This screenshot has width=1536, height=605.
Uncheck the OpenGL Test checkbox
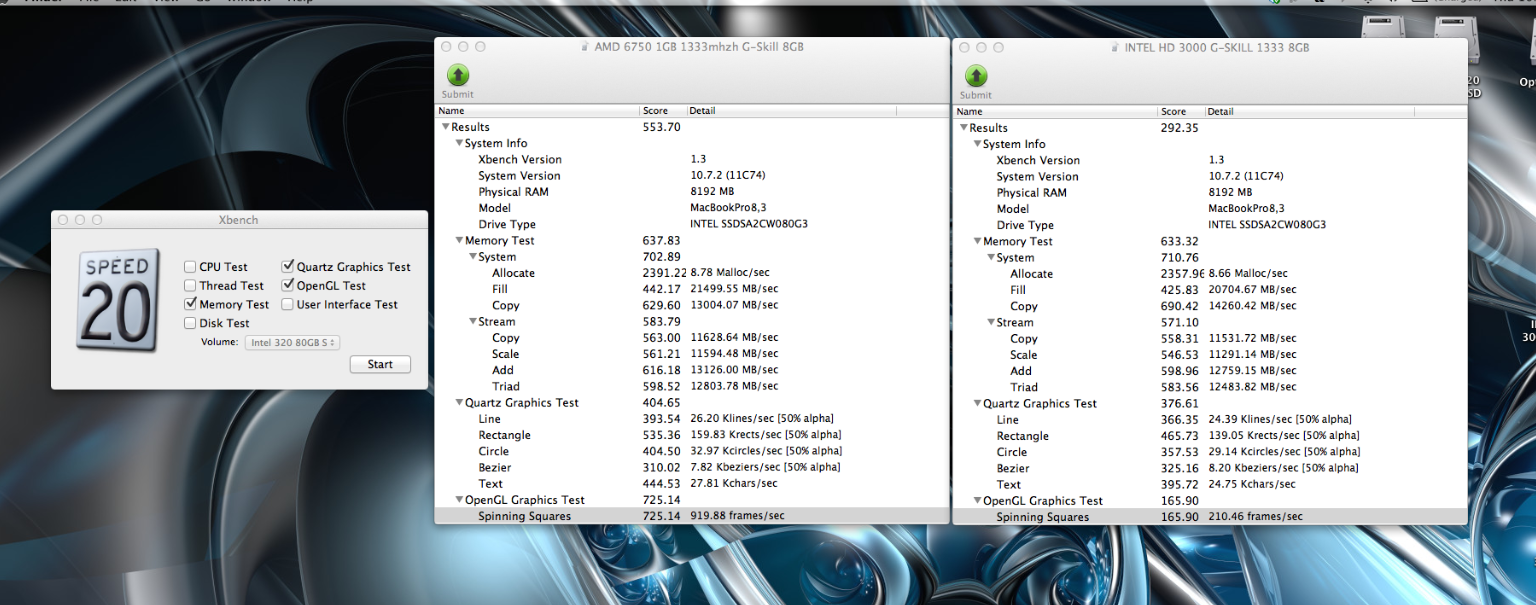[x=288, y=286]
